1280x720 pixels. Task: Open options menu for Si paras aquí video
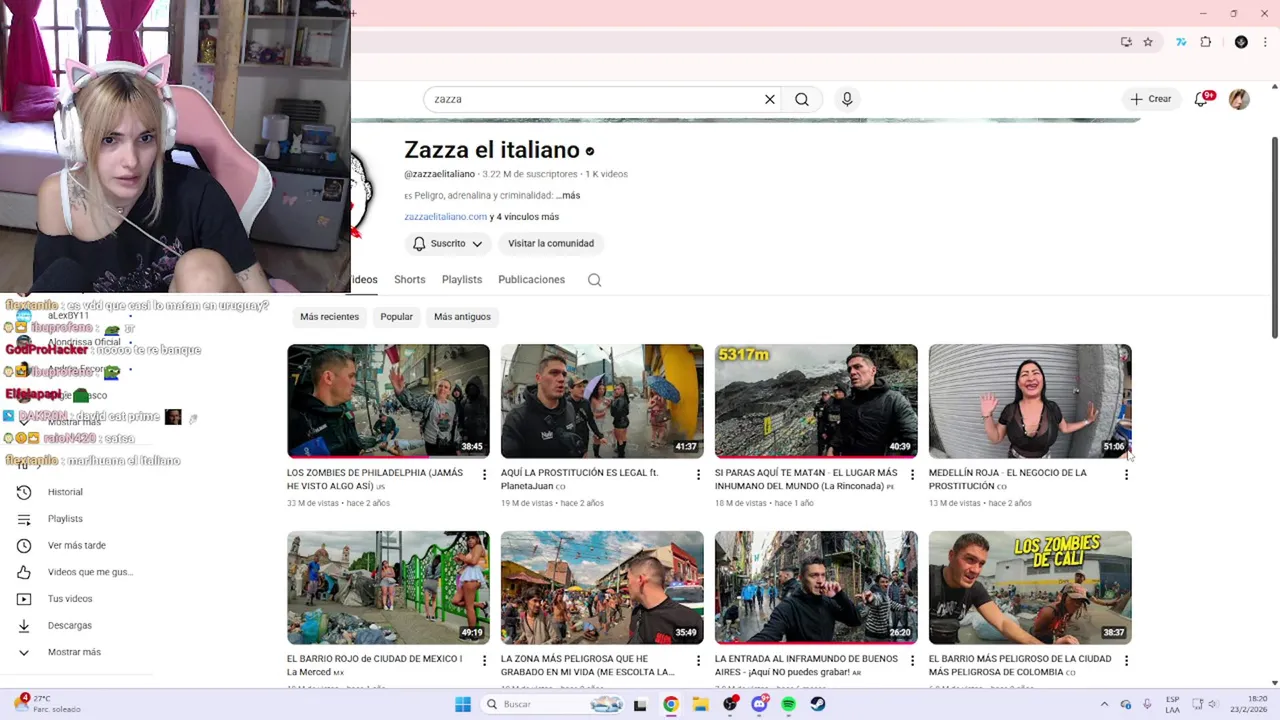[x=912, y=475]
